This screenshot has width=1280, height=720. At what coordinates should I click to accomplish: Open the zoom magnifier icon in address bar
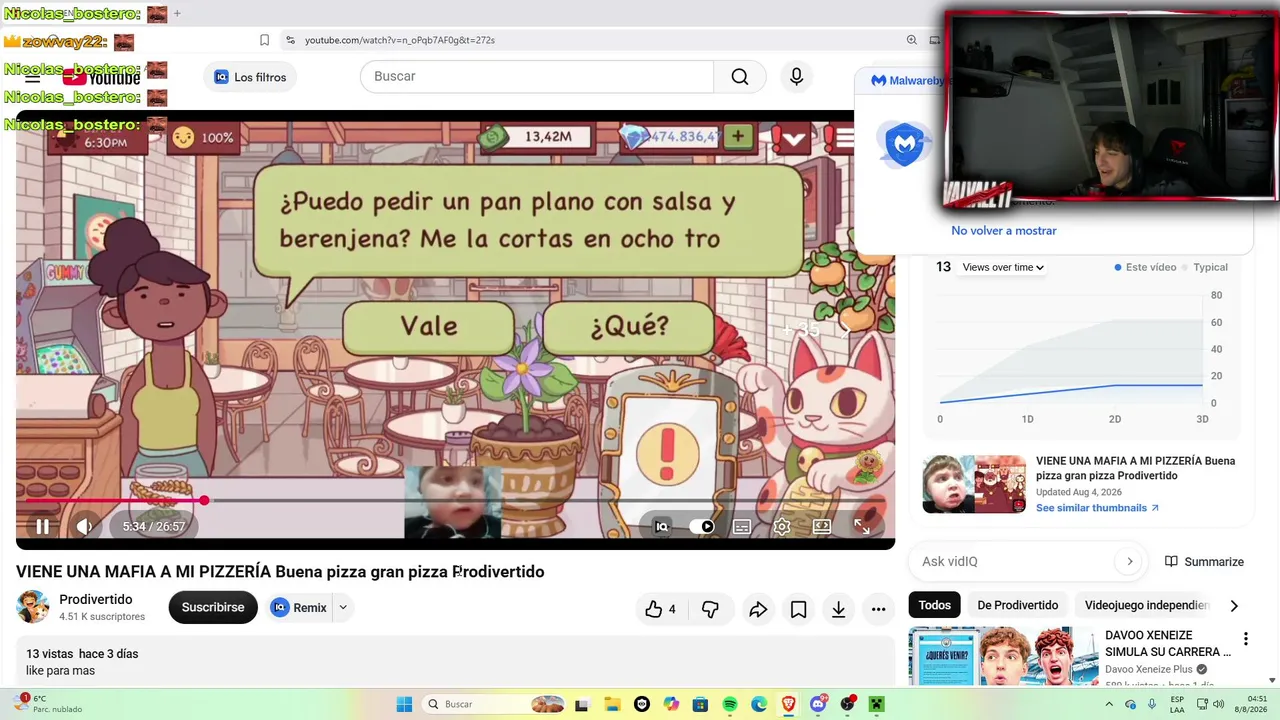[911, 40]
